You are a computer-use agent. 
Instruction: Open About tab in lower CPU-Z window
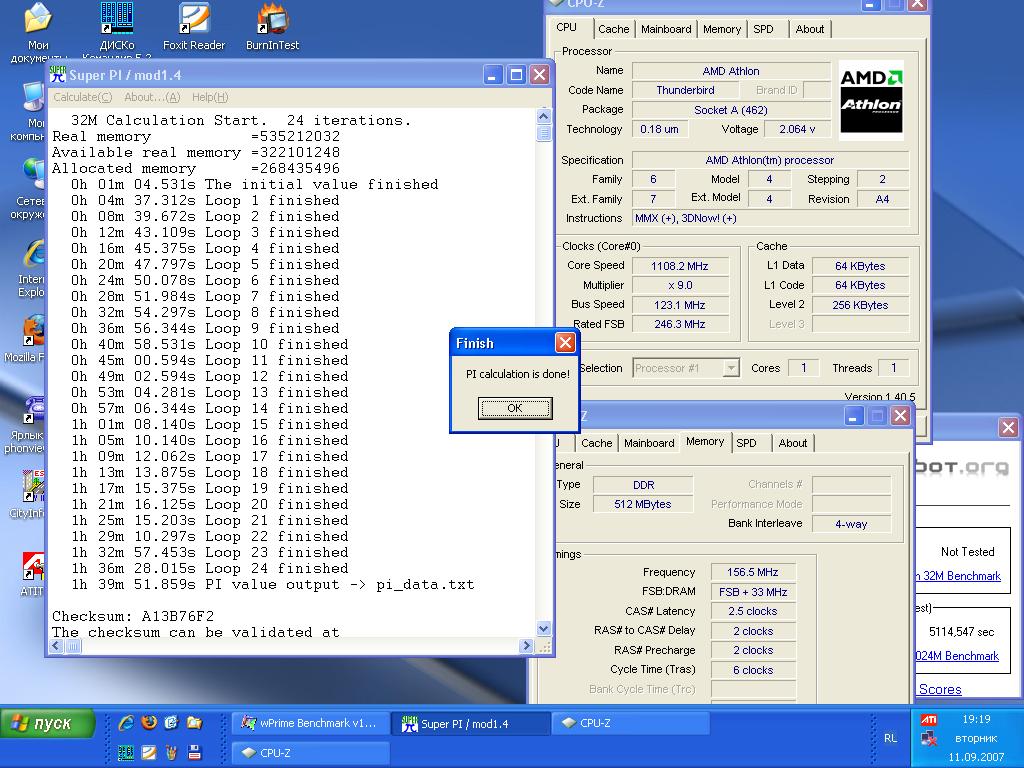[792, 443]
